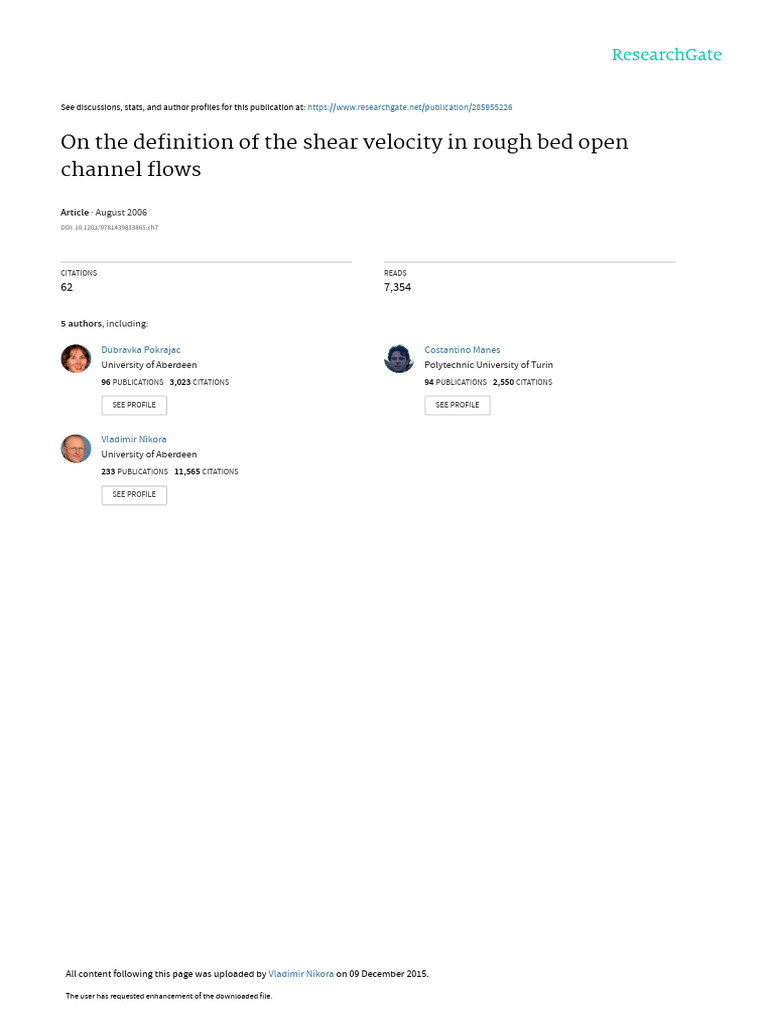Click 233 Publications under Vladimir Nikora
Screen dimensions: 768x1024
tap(135, 472)
